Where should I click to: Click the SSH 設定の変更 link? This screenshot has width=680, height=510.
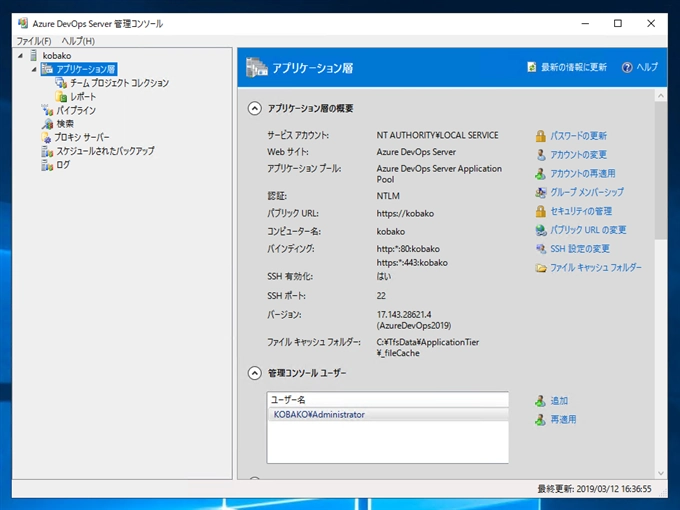tap(580, 249)
